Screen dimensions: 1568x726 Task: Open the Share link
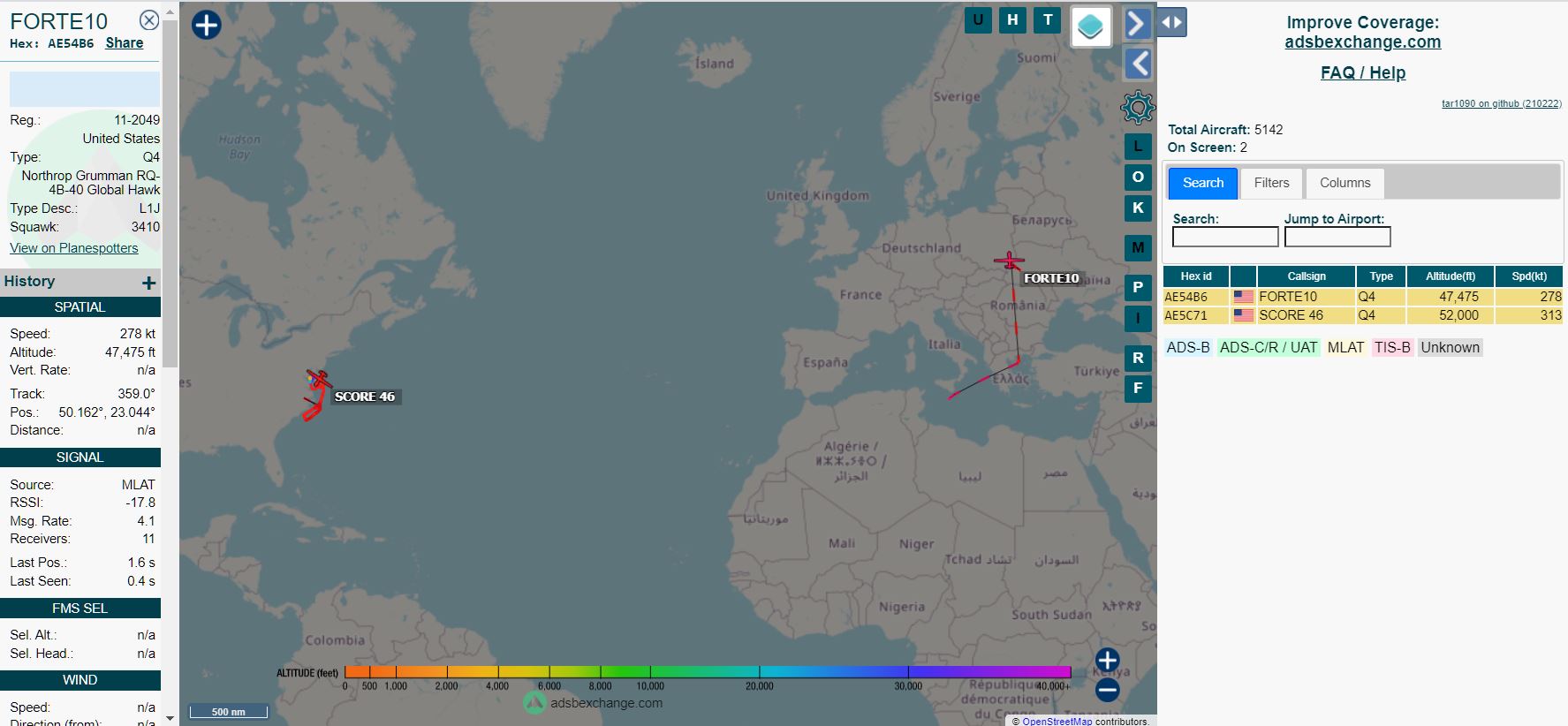pyautogui.click(x=125, y=43)
